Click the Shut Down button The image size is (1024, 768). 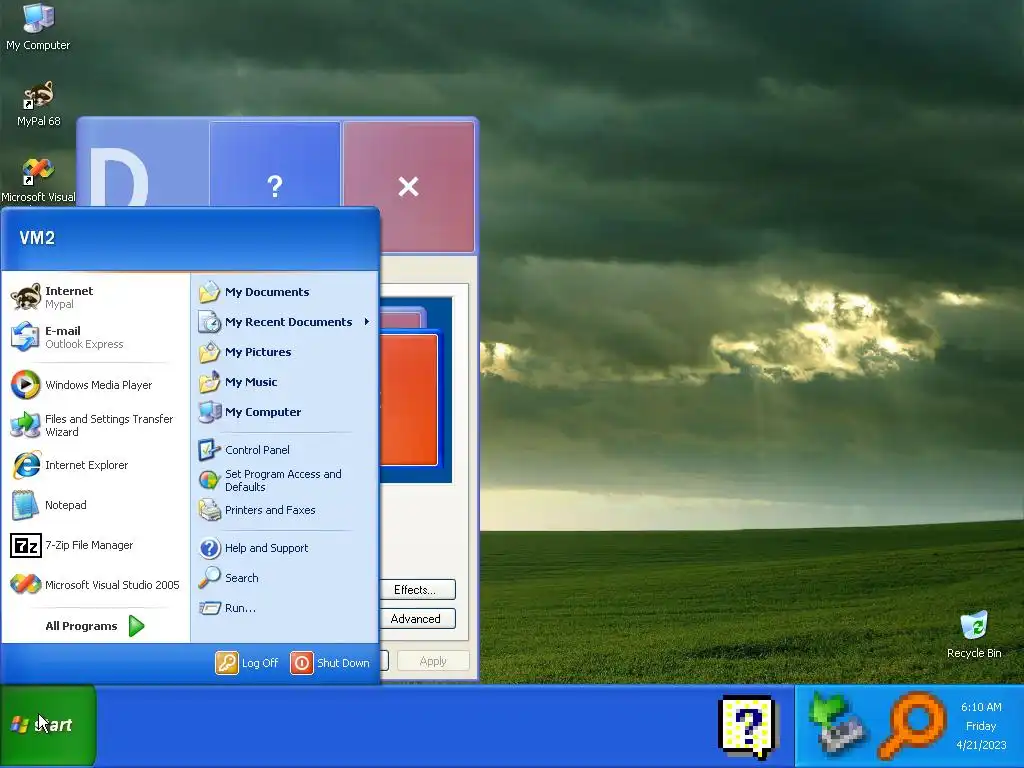[330, 663]
